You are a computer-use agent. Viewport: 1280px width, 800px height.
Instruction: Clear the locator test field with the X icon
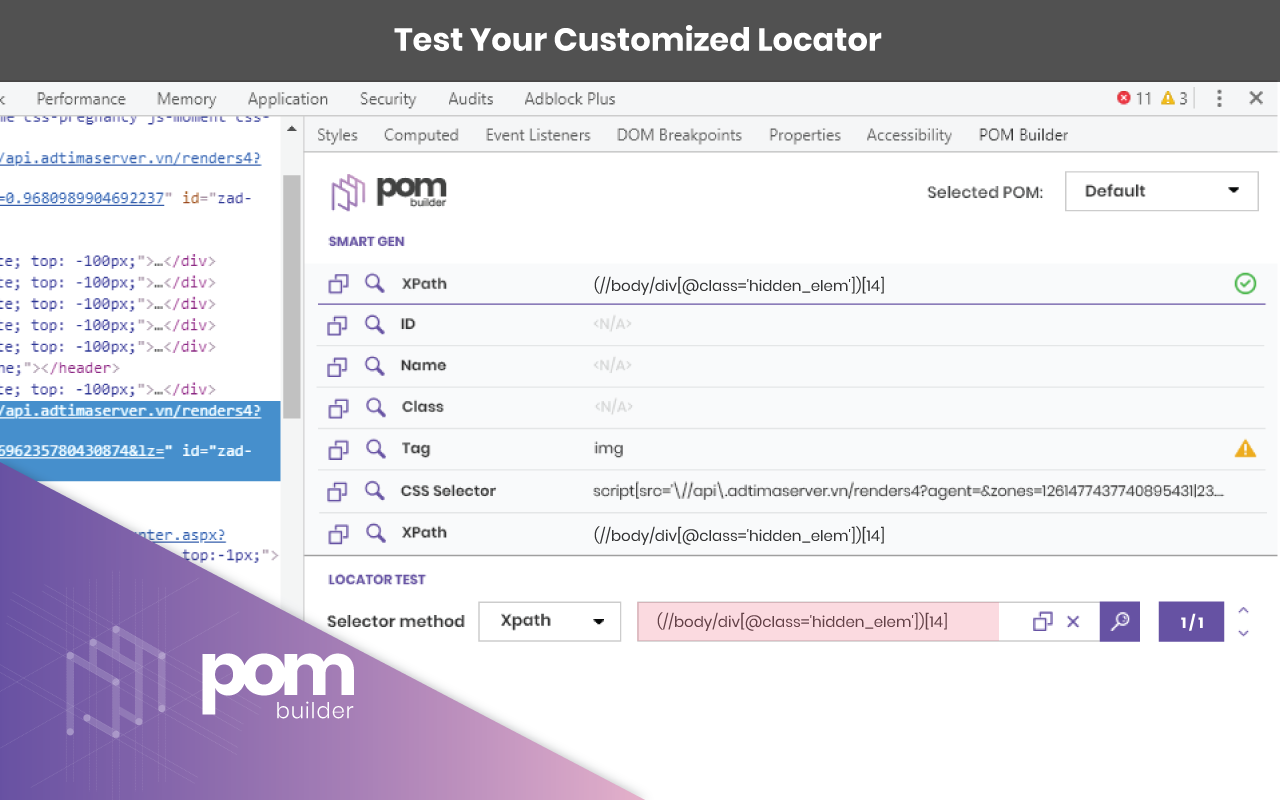(x=1073, y=621)
